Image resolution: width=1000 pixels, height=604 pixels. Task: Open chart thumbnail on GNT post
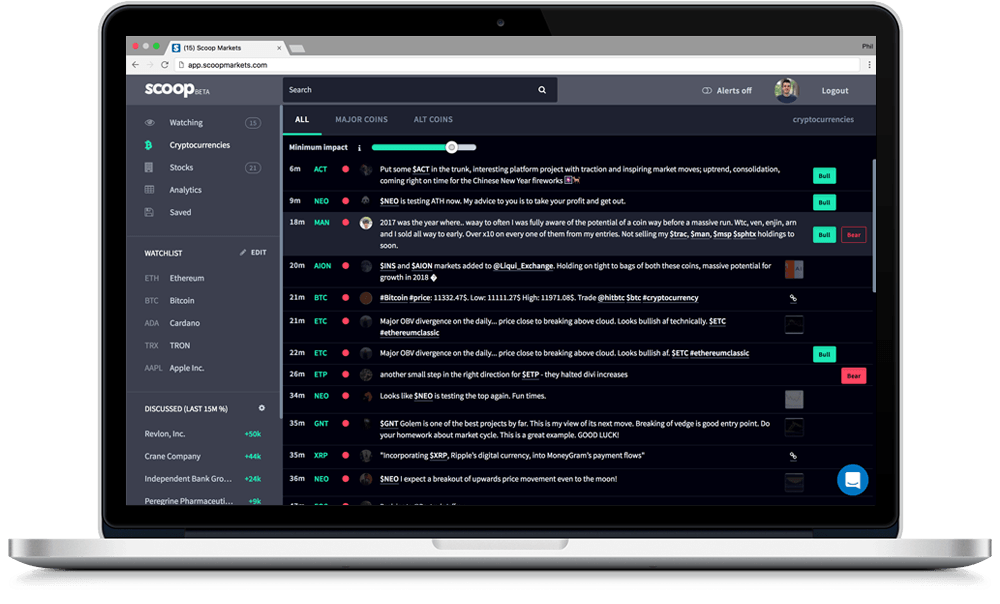[x=793, y=427]
